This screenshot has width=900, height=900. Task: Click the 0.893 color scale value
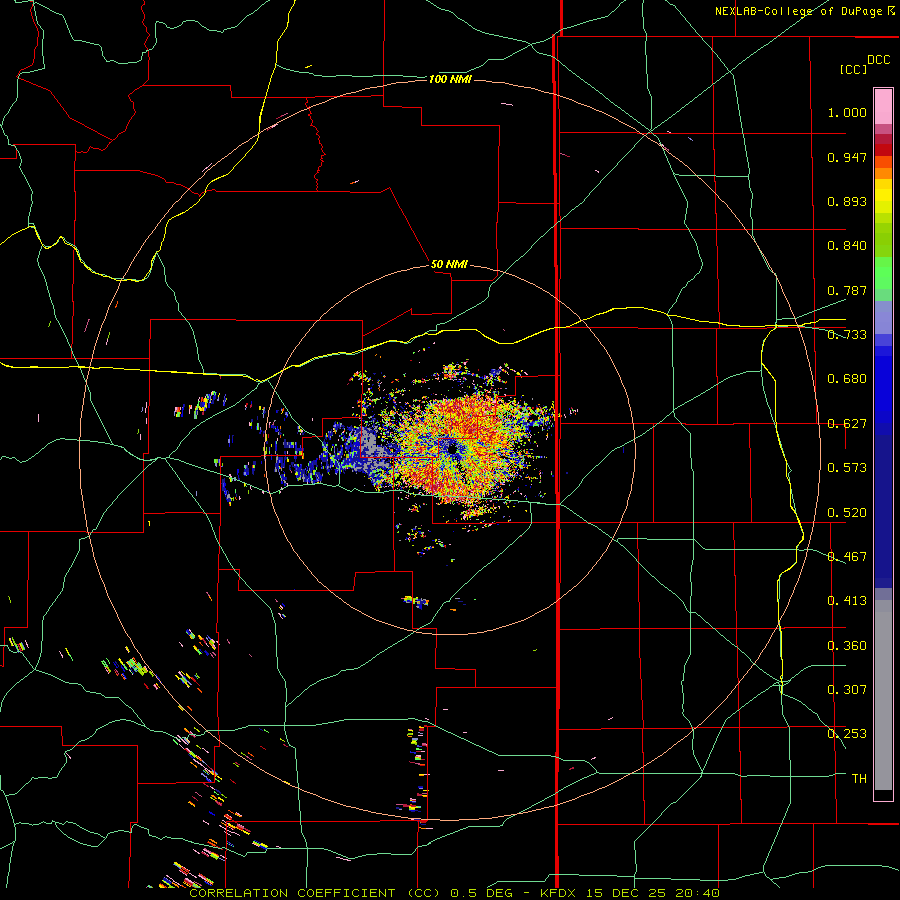[x=847, y=201]
